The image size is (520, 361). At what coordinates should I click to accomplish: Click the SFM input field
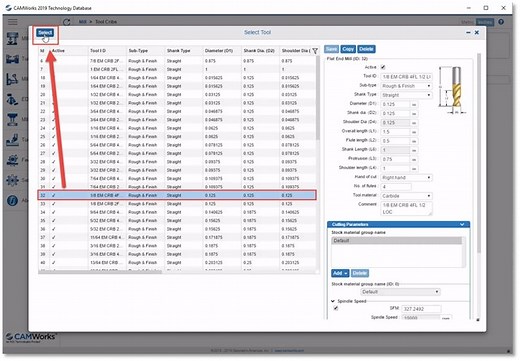421,309
